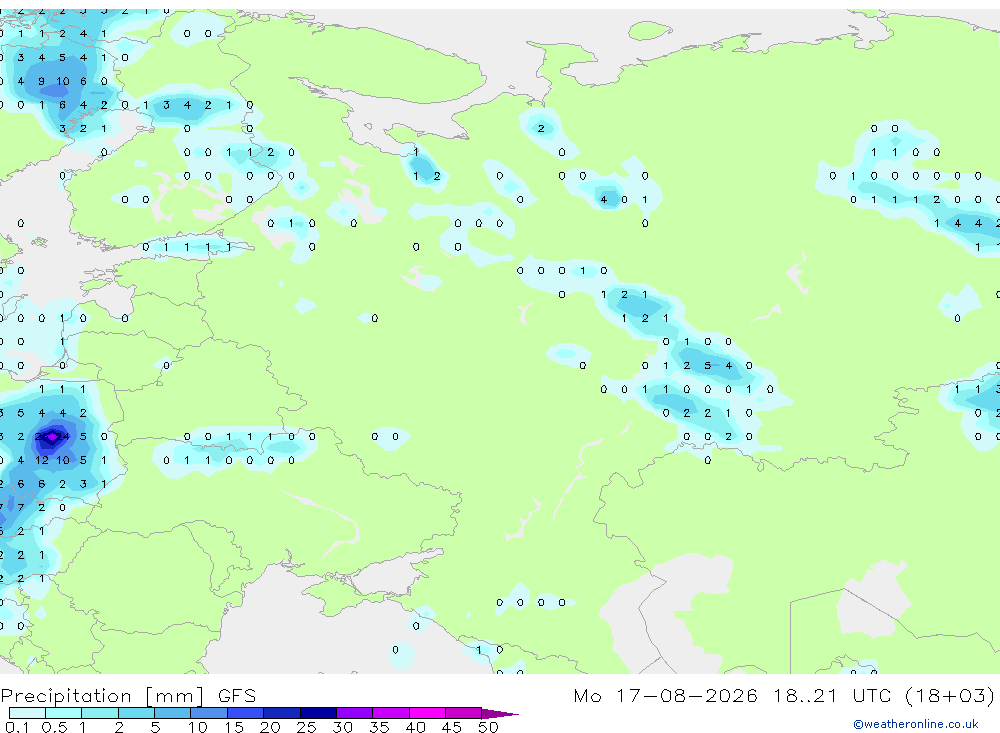Select the 5–10 mm legend color swatch
Viewport: 1000px width, 733px height.
tap(172, 713)
